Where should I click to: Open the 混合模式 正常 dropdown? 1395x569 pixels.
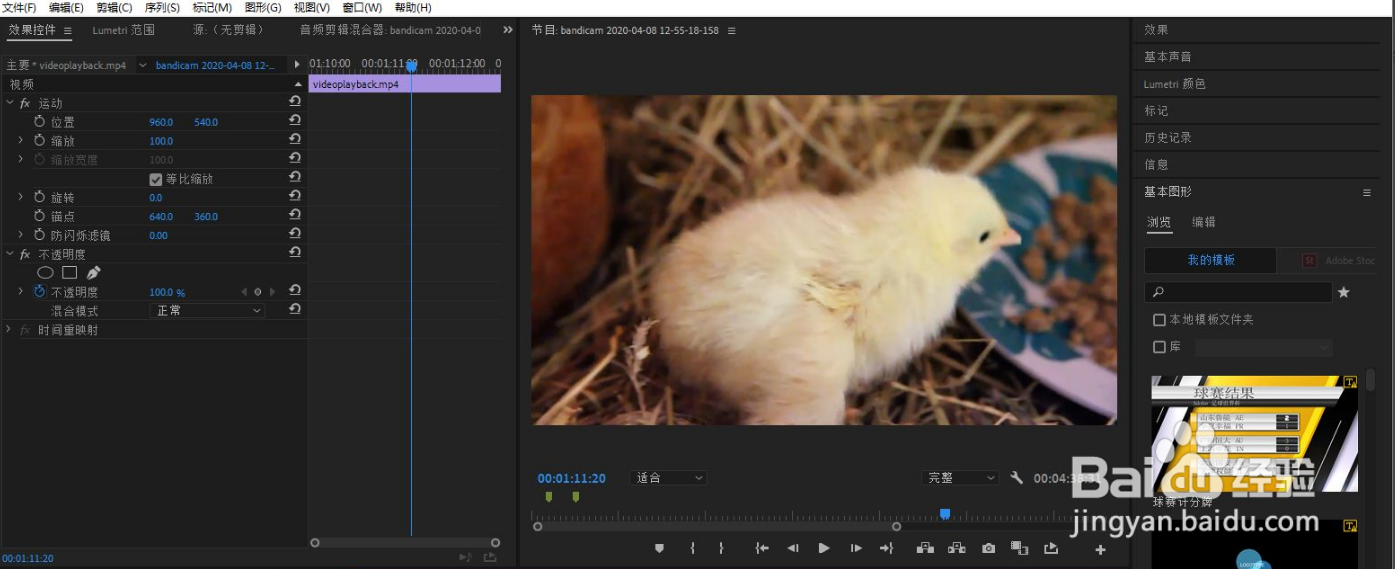(x=207, y=311)
